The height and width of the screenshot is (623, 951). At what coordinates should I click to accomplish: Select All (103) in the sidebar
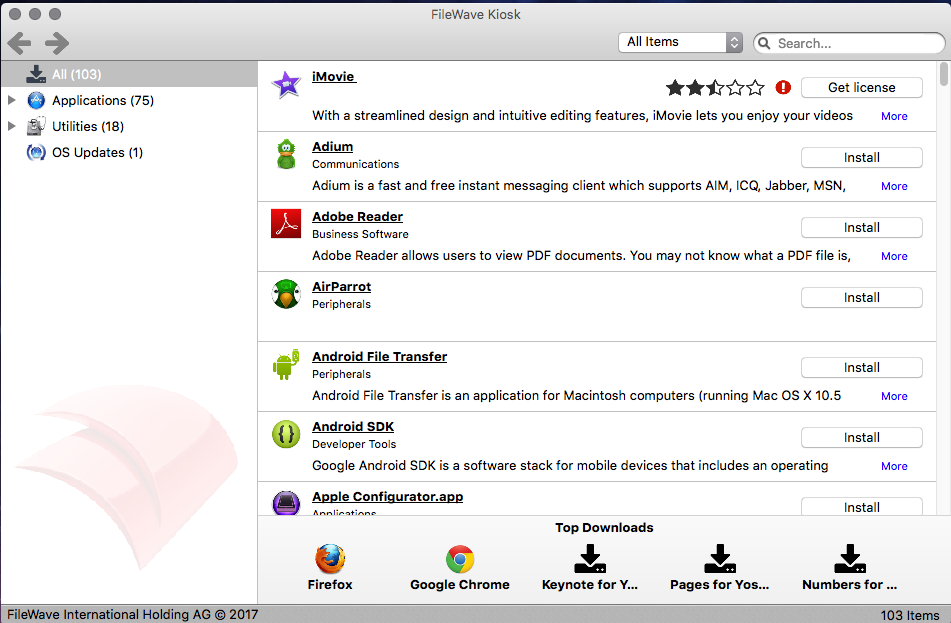(x=76, y=74)
